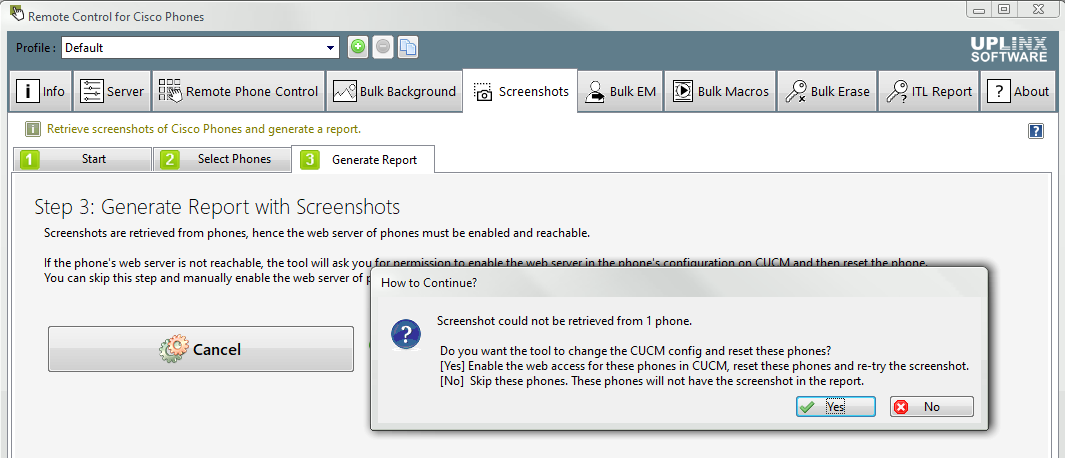Click the app icon in the title bar
The image size is (1065, 458).
(x=16, y=14)
